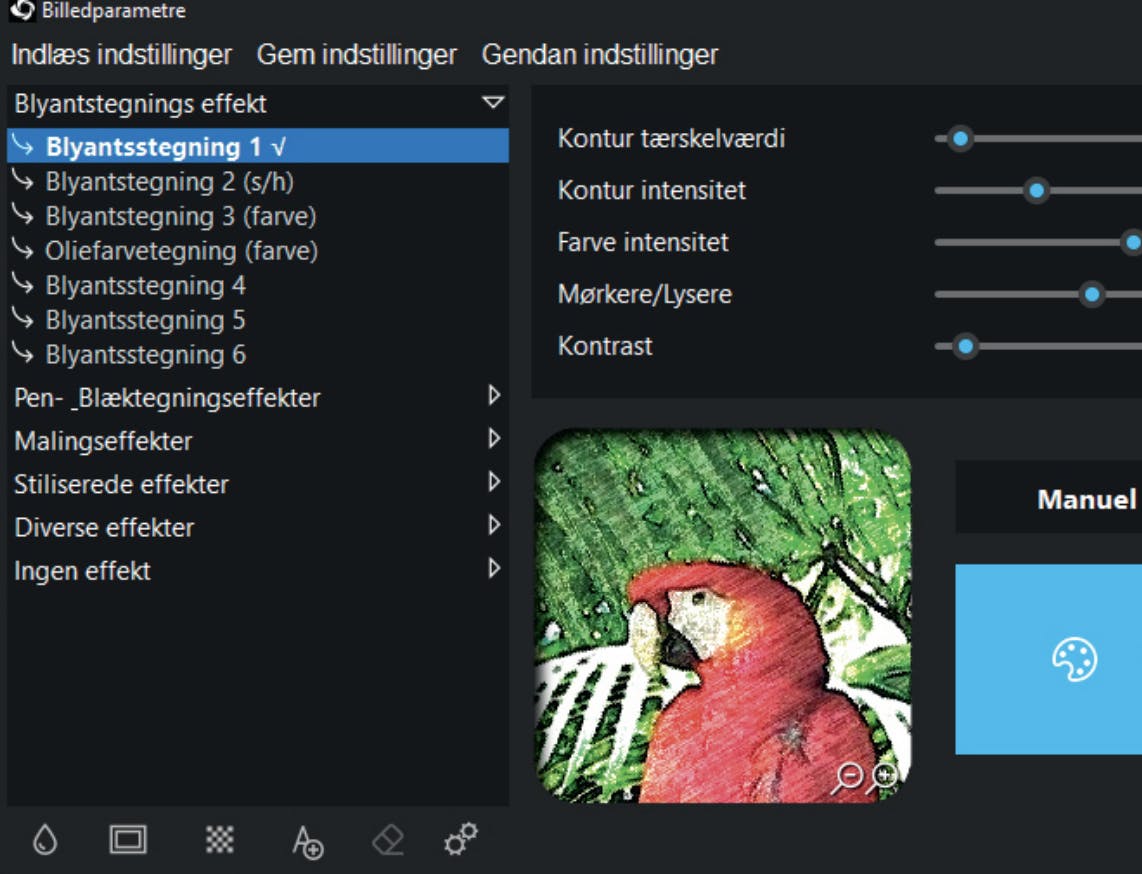Select the eraser icon
This screenshot has width=1142, height=874.
coord(387,840)
